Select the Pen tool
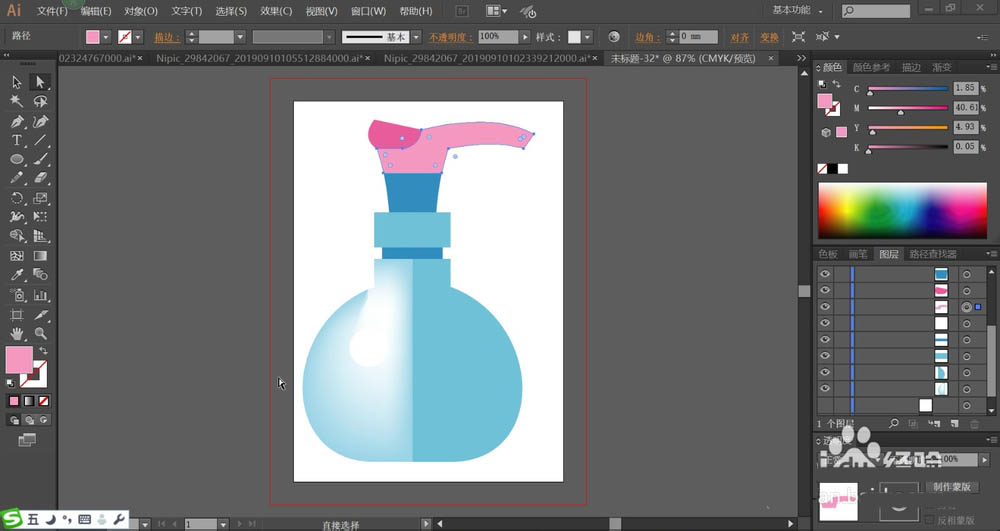The width and height of the screenshot is (1000, 531). point(17,121)
